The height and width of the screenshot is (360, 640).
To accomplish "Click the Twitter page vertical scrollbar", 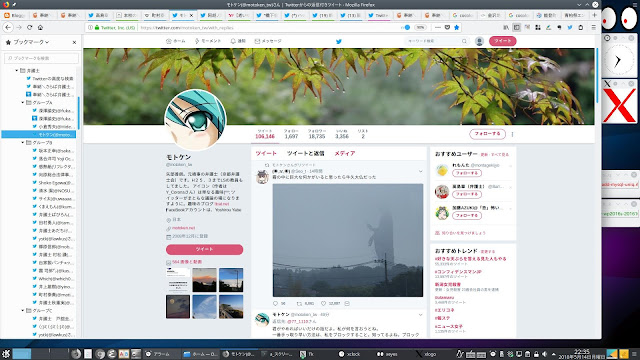I will 597,76.
